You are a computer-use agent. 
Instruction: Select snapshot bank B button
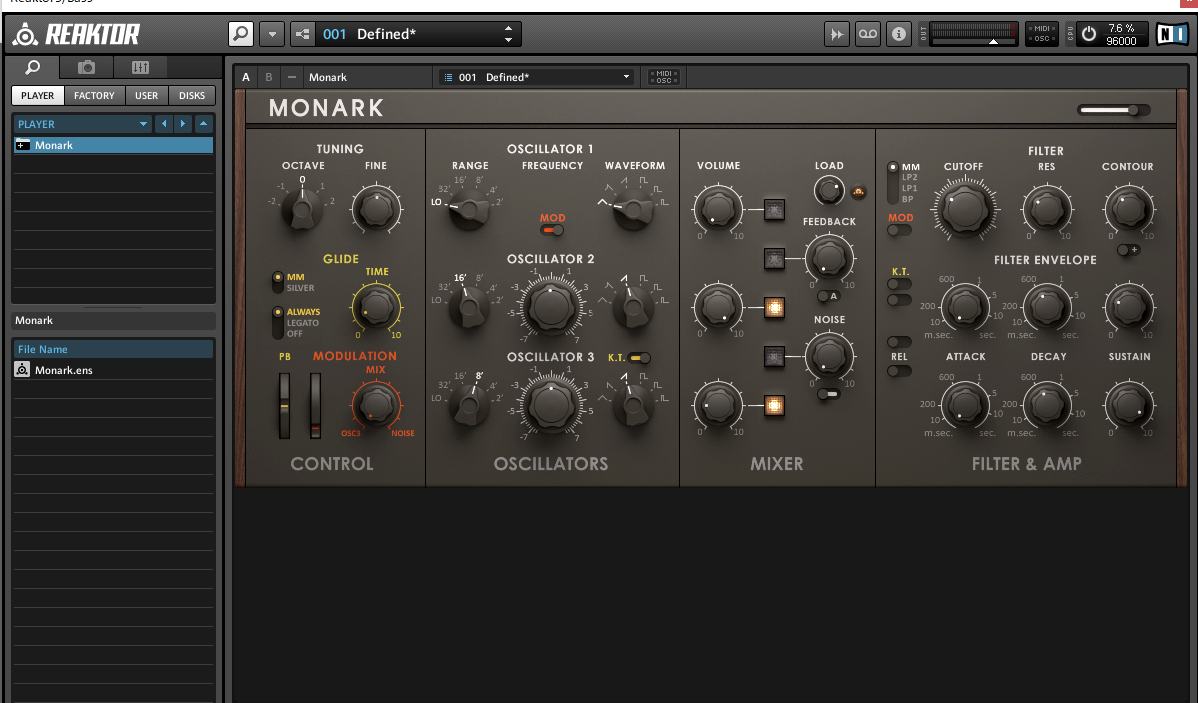click(x=268, y=77)
